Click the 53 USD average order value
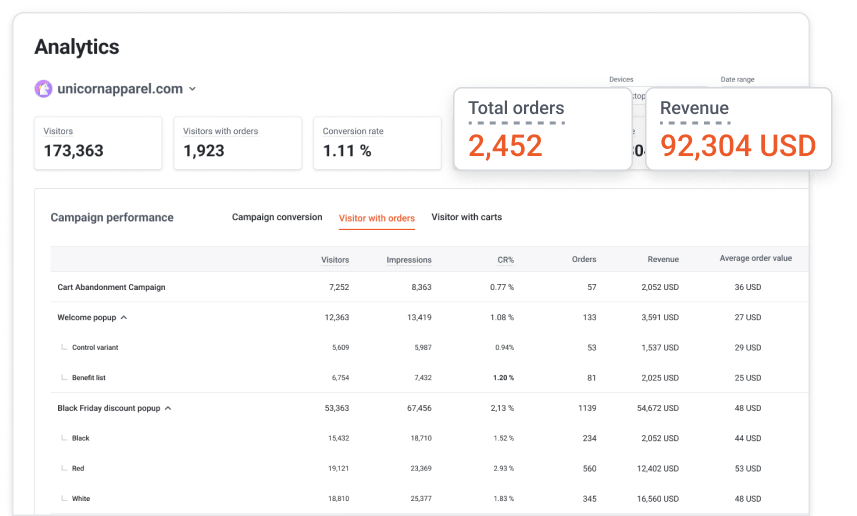This screenshot has width=857, height=516. (748, 469)
